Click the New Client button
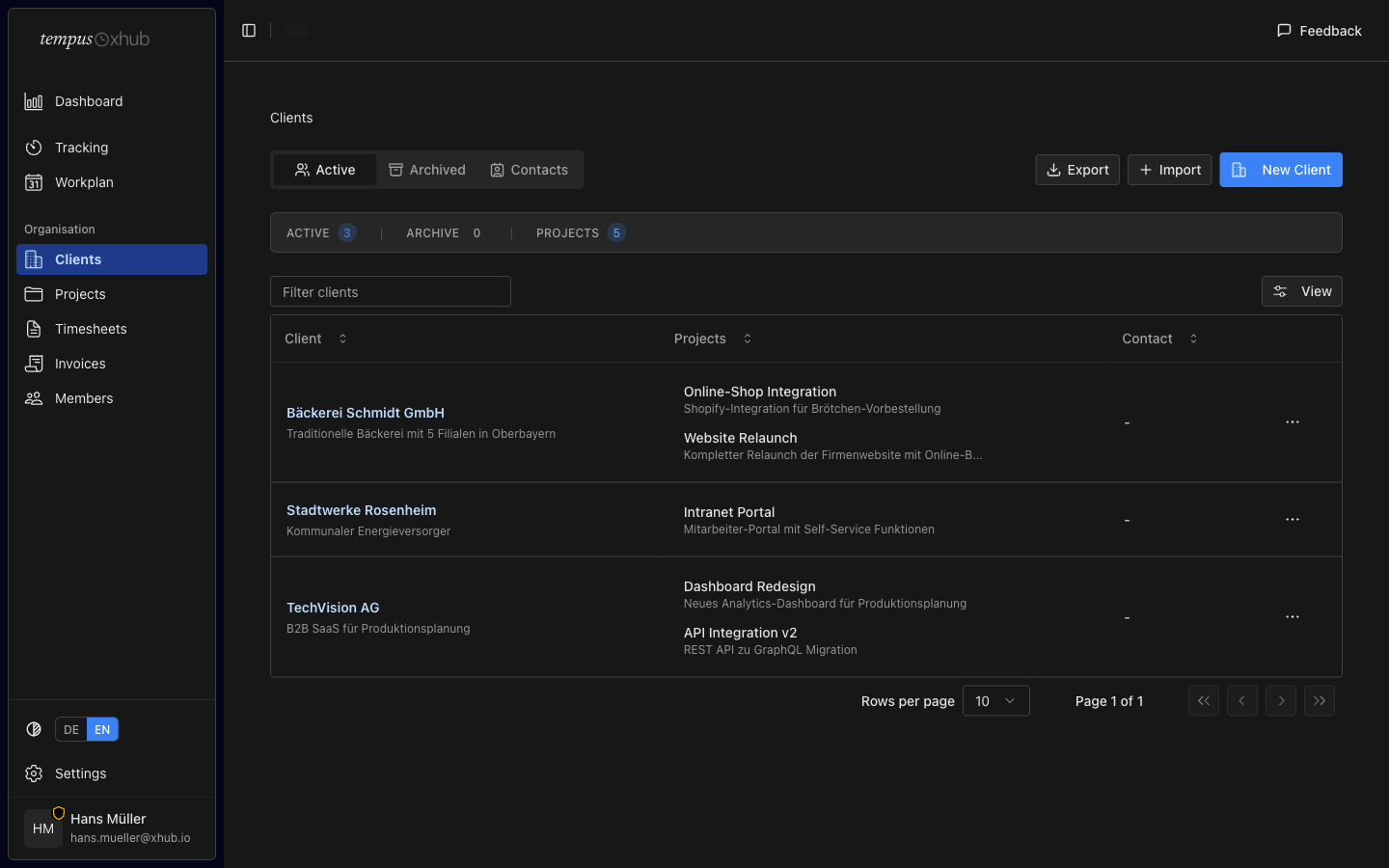Screen dimensions: 1389x868 [x=1280, y=170]
